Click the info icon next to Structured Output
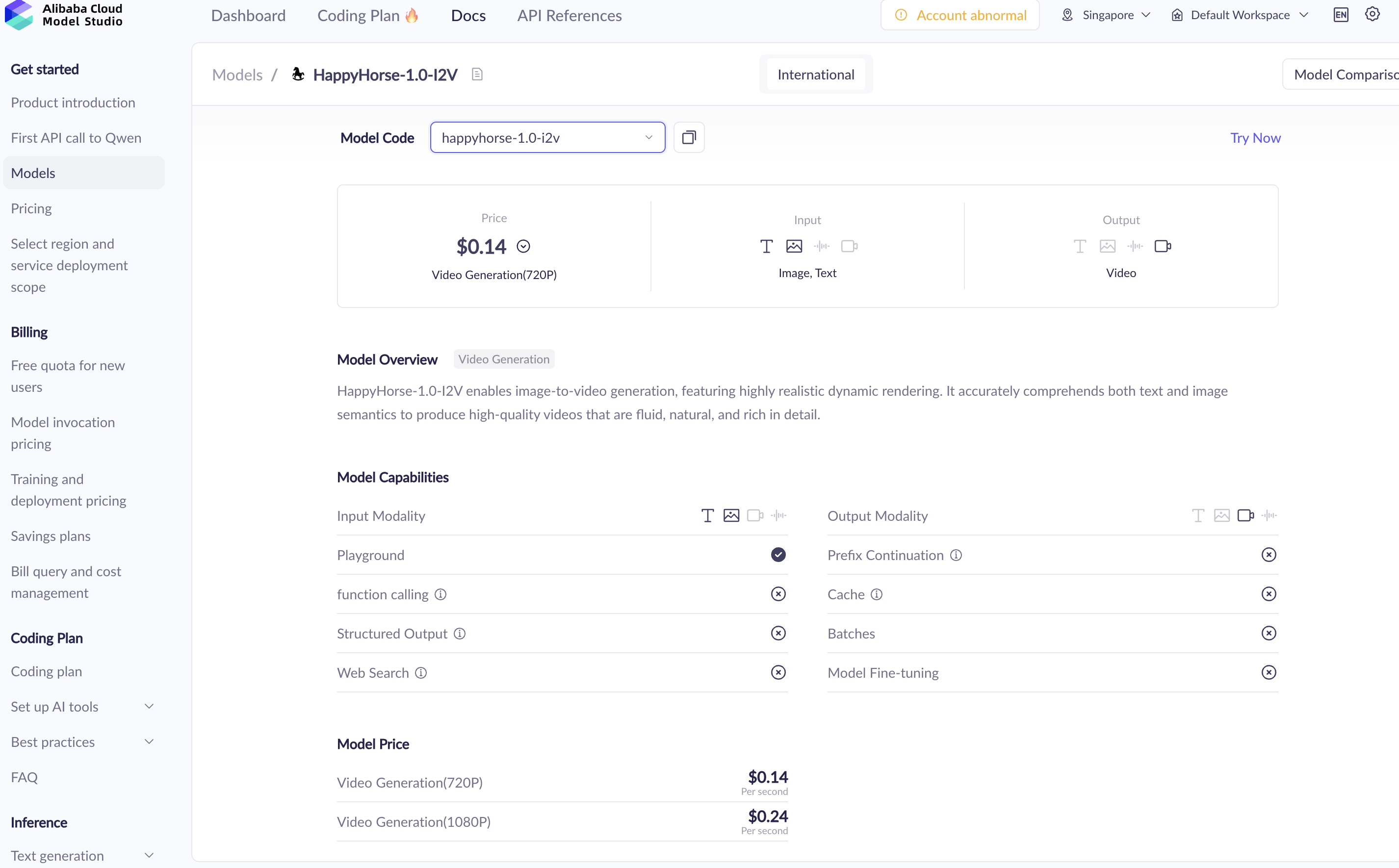The width and height of the screenshot is (1399, 868). [x=459, y=633]
